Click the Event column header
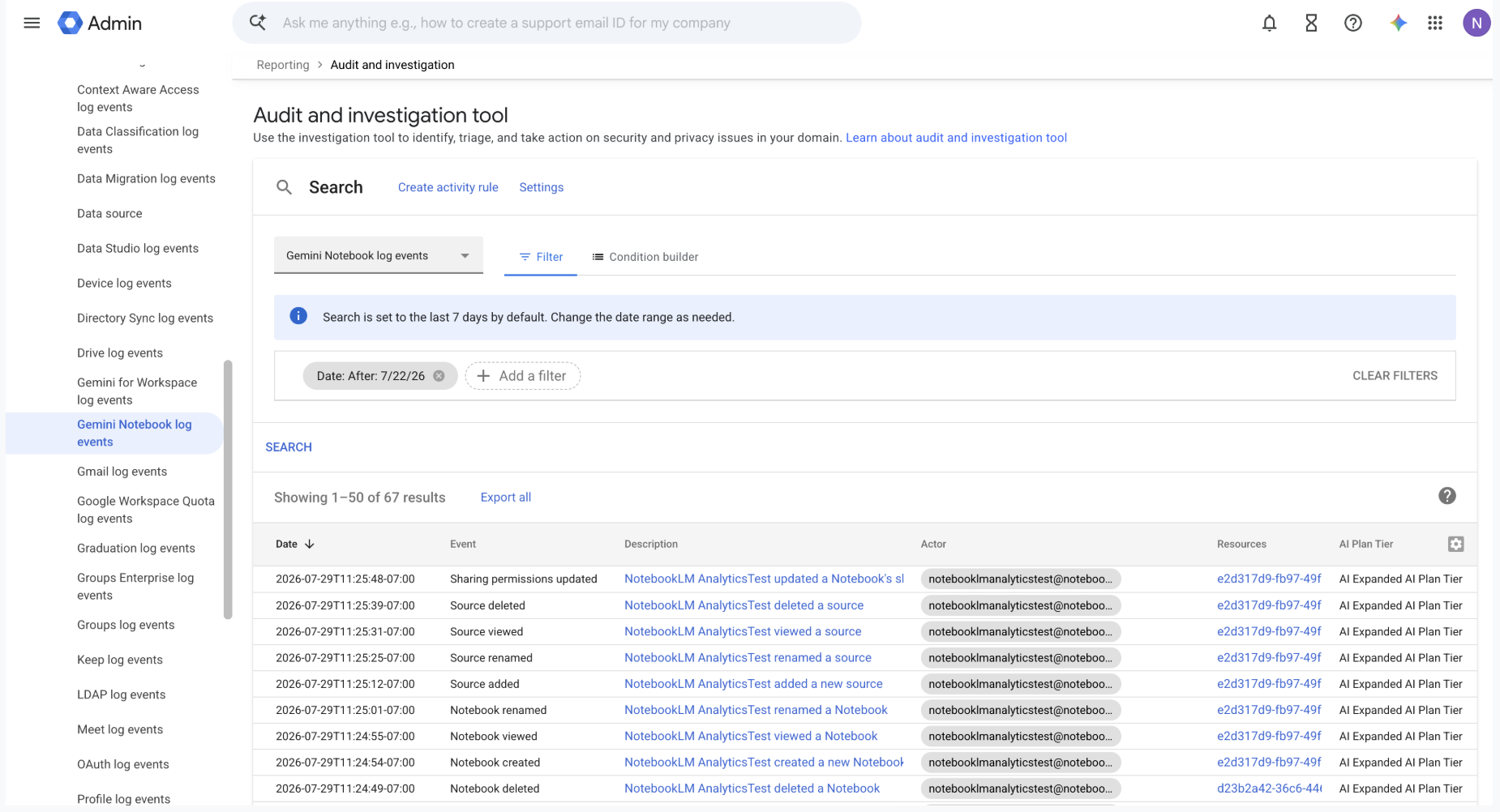Image resolution: width=1500 pixels, height=812 pixels. 463,545
